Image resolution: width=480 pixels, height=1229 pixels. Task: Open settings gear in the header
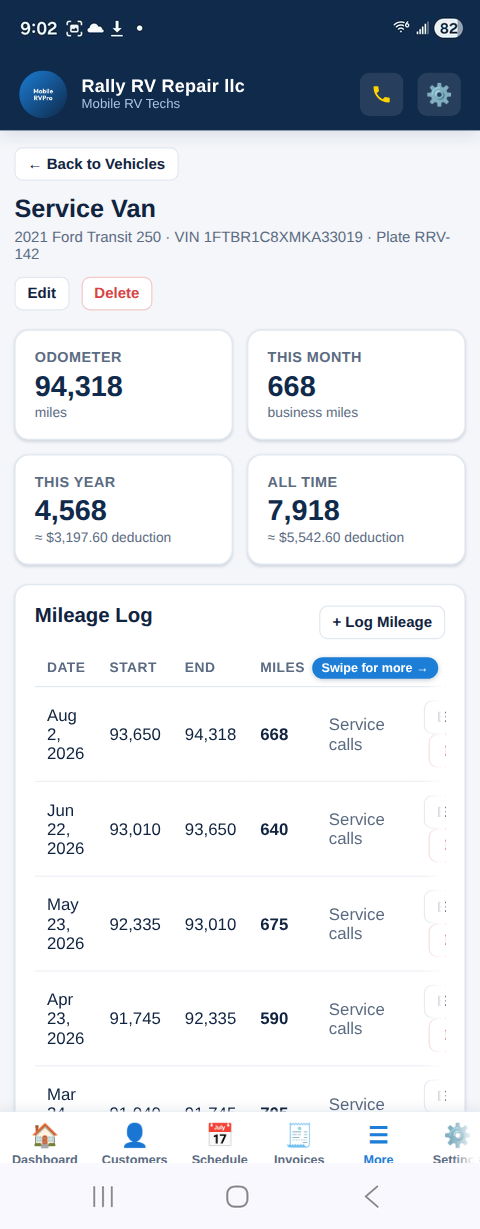point(439,95)
